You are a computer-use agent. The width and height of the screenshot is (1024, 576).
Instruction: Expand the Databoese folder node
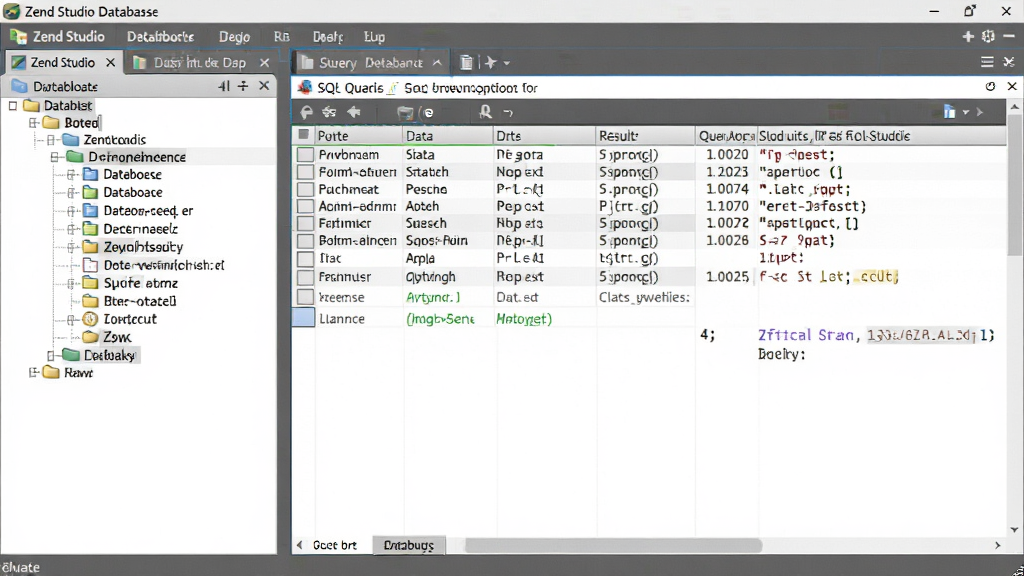[71, 174]
